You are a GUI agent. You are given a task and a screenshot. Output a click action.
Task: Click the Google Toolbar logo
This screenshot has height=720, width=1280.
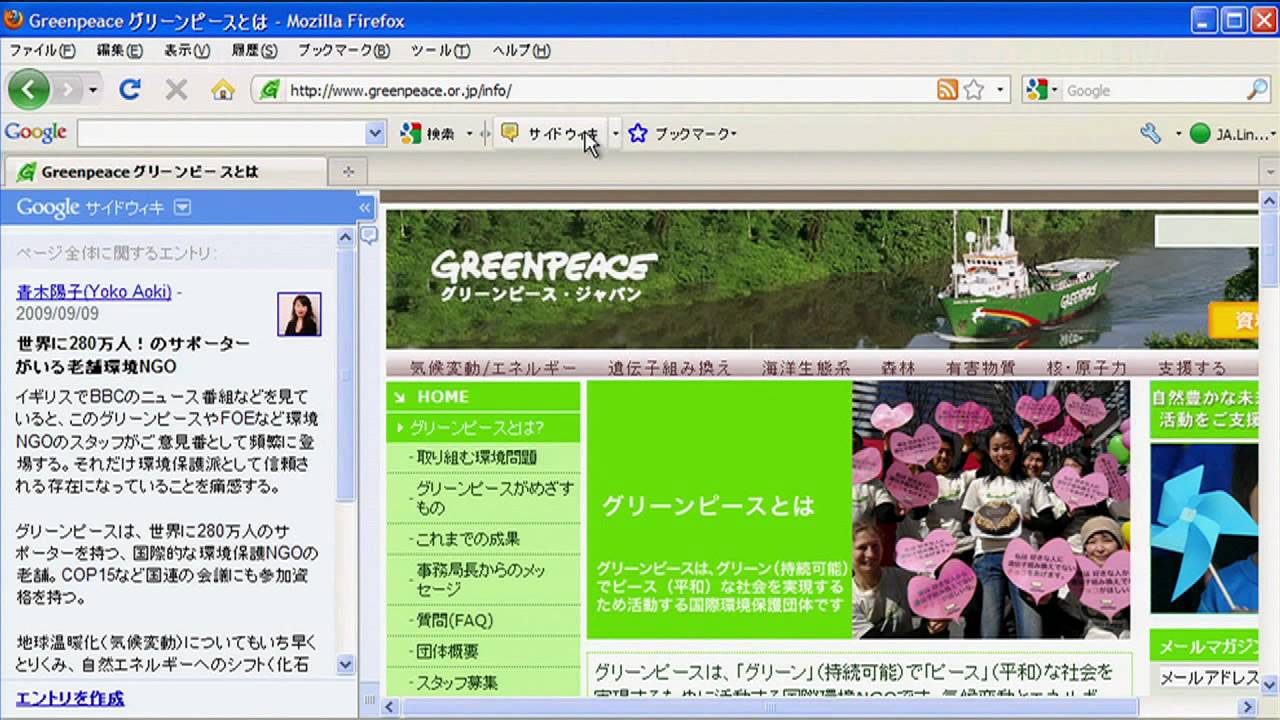[x=36, y=133]
